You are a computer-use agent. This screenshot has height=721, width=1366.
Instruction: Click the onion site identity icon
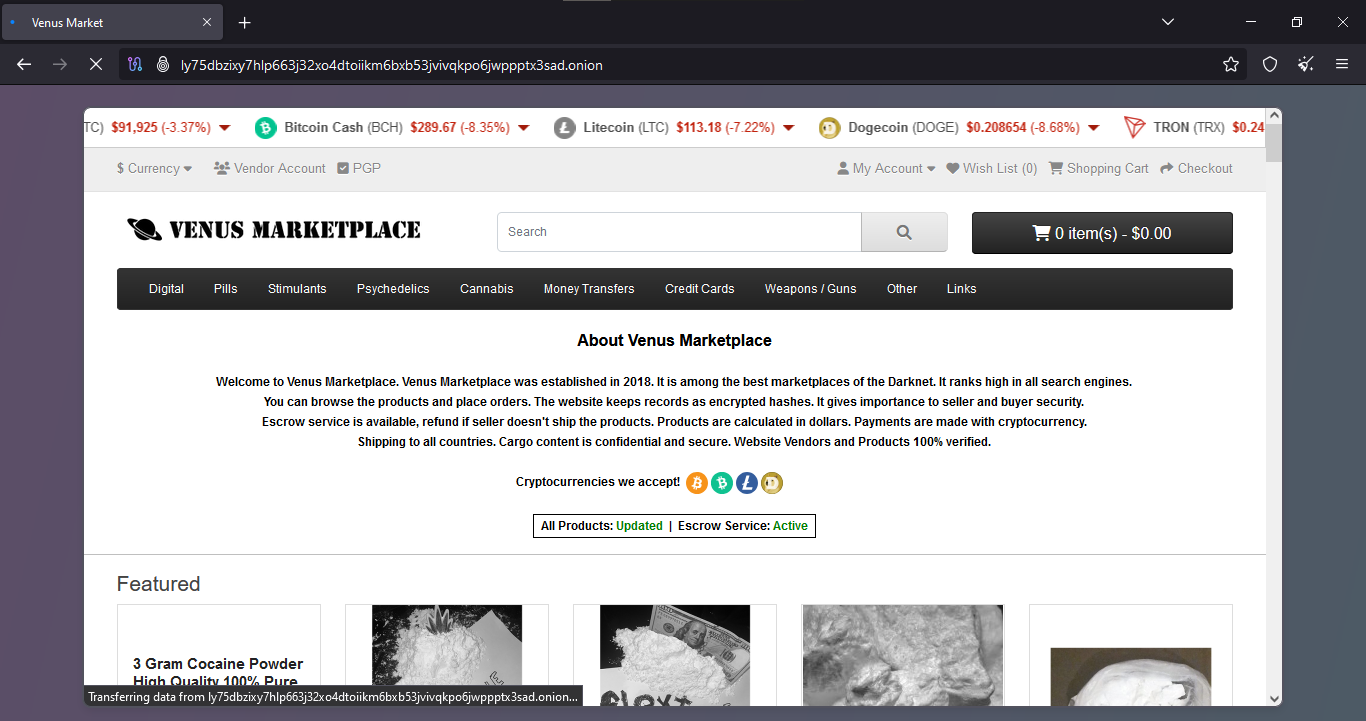(162, 64)
